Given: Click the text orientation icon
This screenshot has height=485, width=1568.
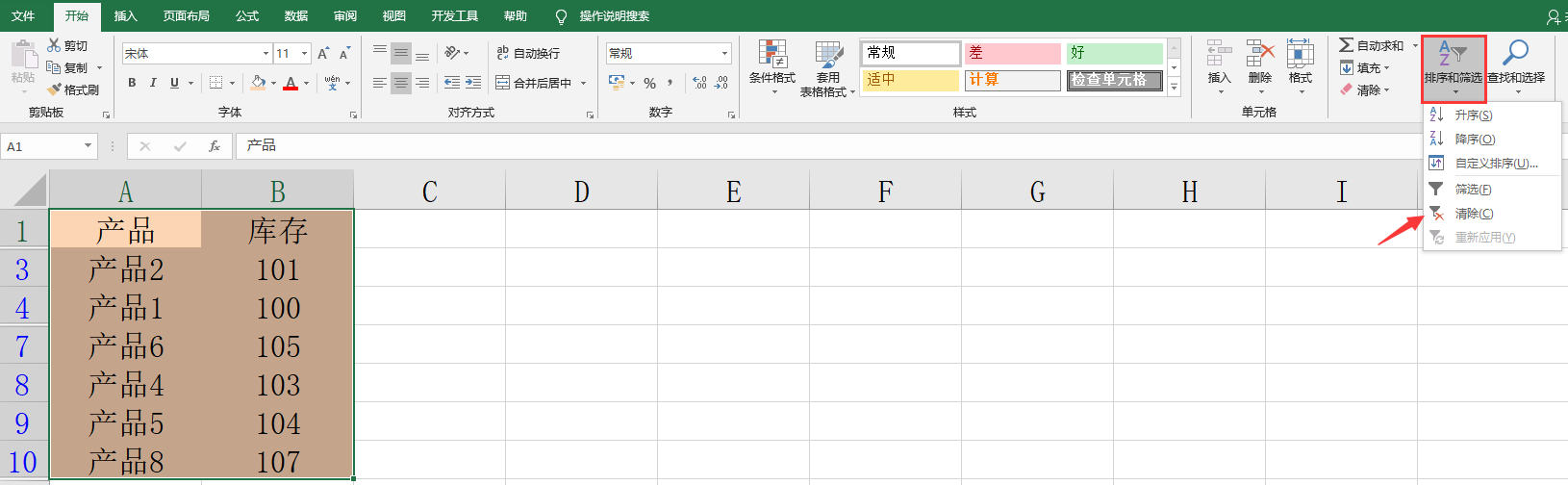Looking at the screenshot, I should (x=453, y=53).
